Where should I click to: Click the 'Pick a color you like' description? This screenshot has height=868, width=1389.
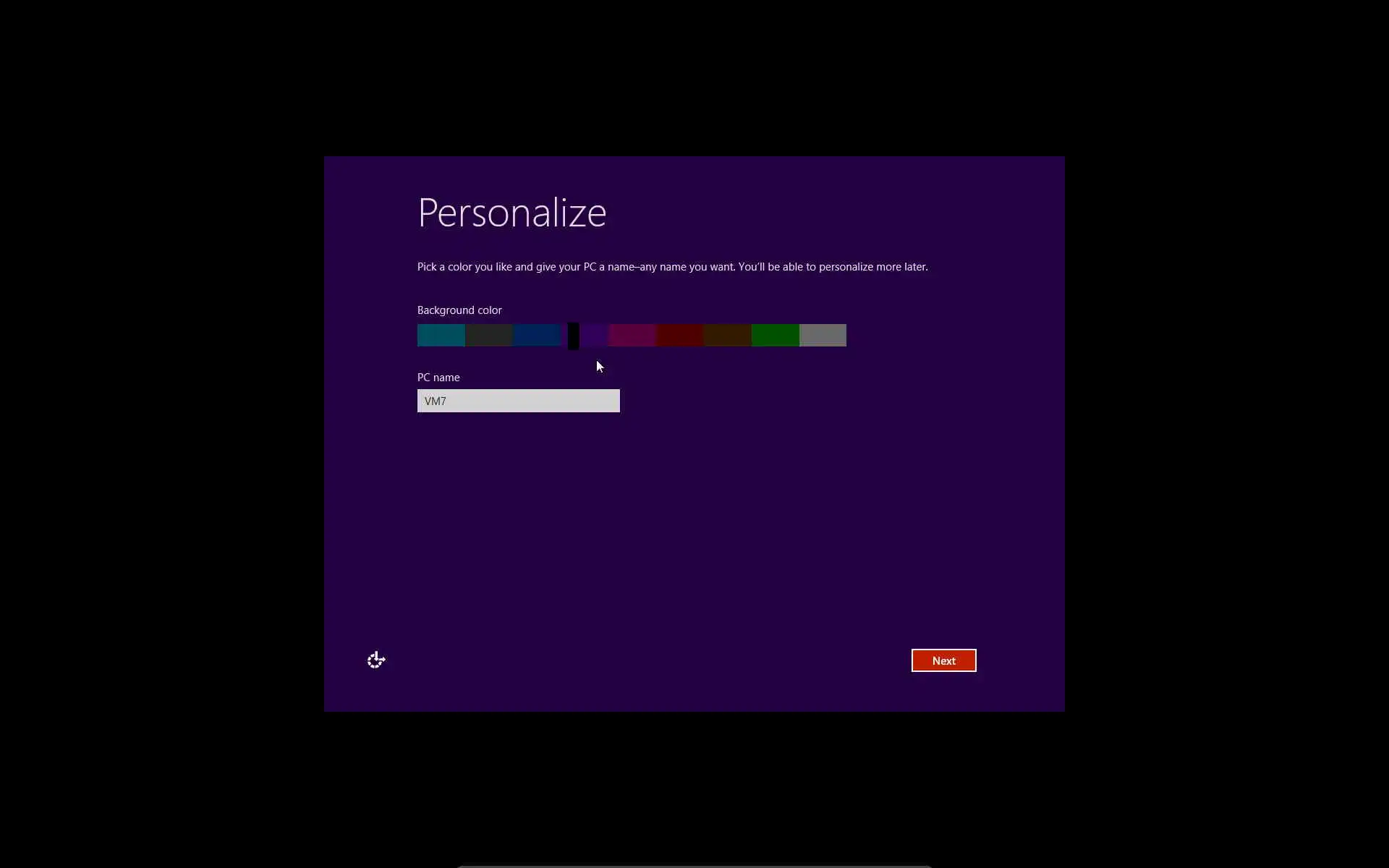point(672,267)
